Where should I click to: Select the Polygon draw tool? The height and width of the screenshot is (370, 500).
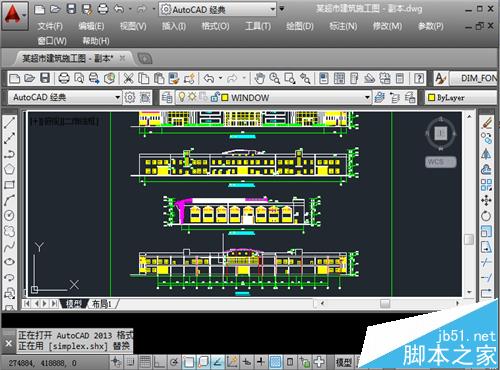point(9,169)
